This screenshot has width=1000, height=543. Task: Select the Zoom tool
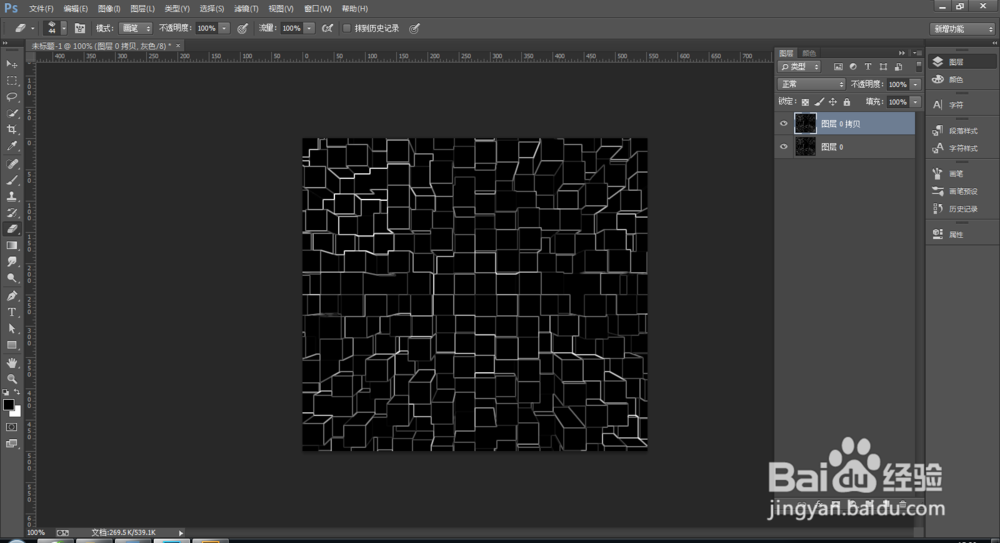pos(11,379)
